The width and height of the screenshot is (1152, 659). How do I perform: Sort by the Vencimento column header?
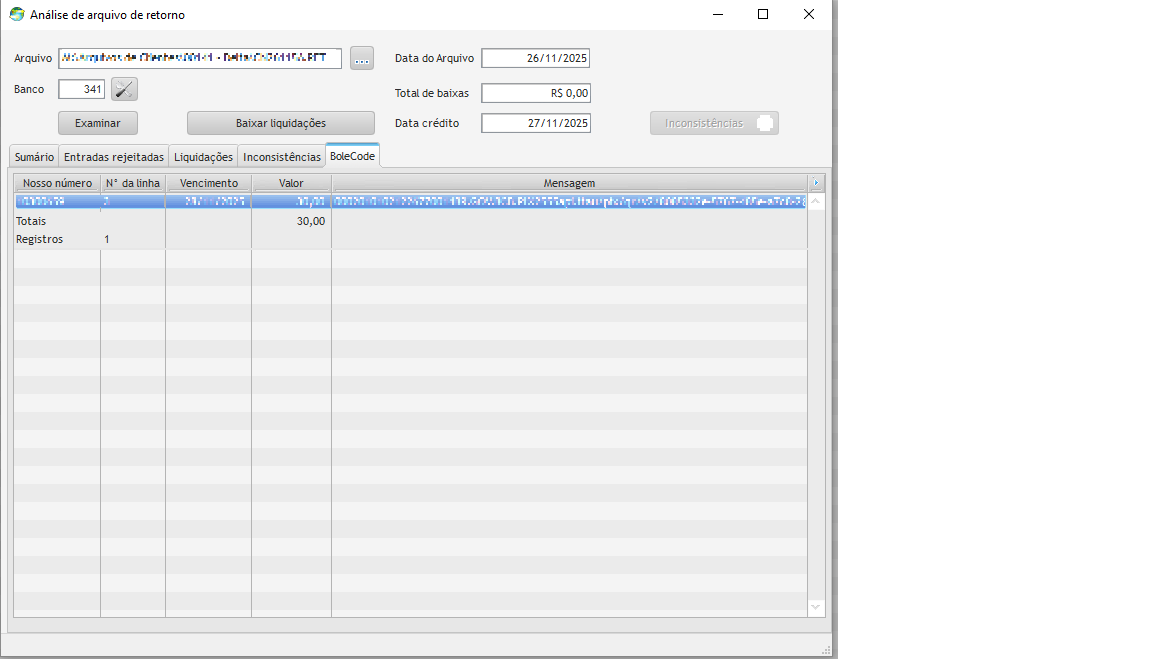pos(208,183)
